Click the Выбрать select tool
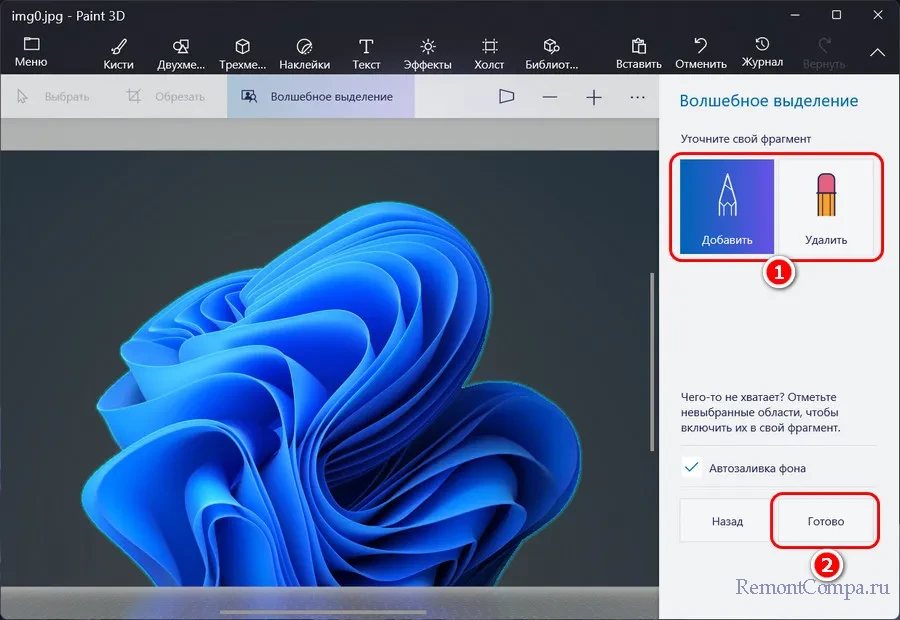 click(x=53, y=96)
